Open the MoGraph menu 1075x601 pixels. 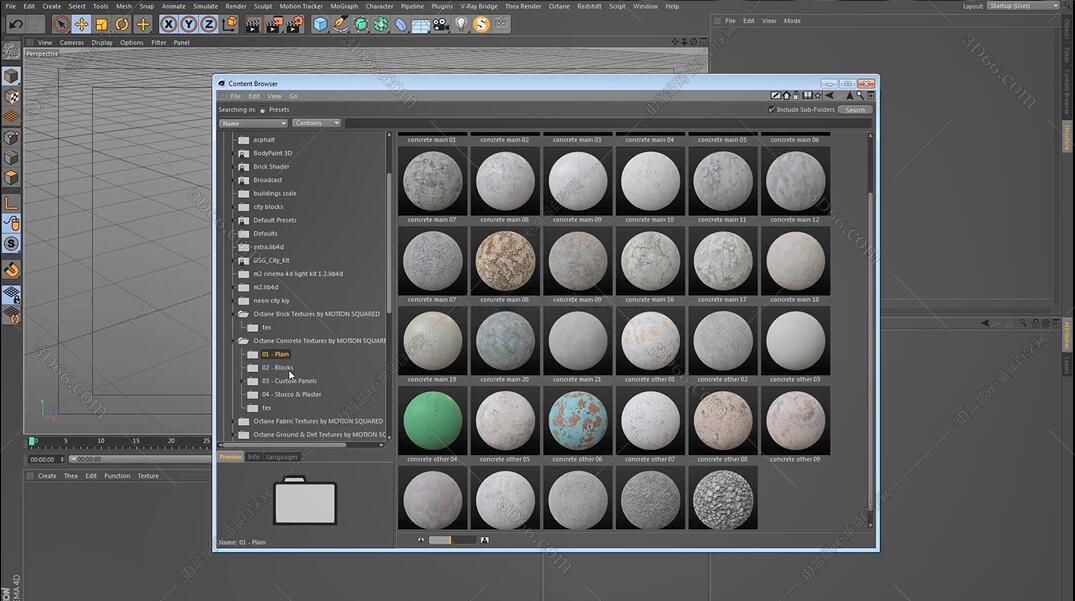[343, 6]
